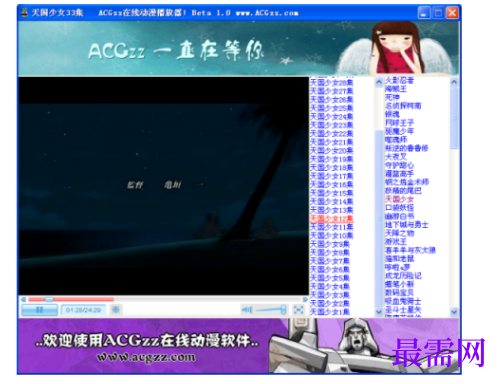Open episode 天国少女5集
Viewport: 504px width, 384px height.
(x=330, y=278)
